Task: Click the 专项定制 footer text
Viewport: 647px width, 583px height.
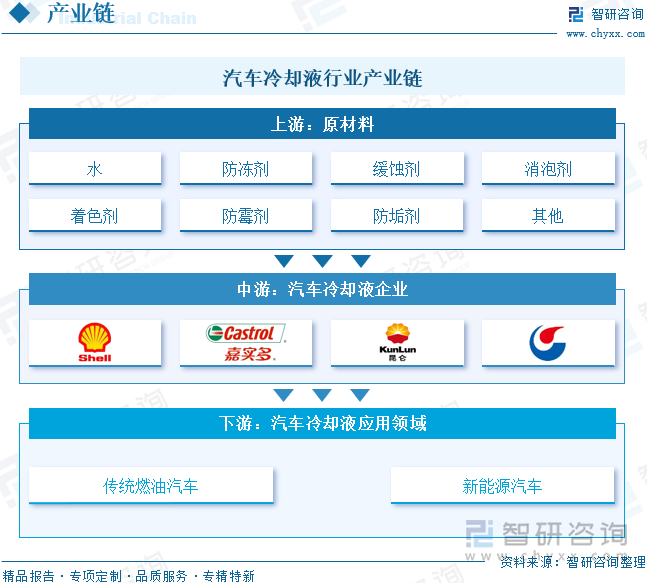Action: pos(95,576)
